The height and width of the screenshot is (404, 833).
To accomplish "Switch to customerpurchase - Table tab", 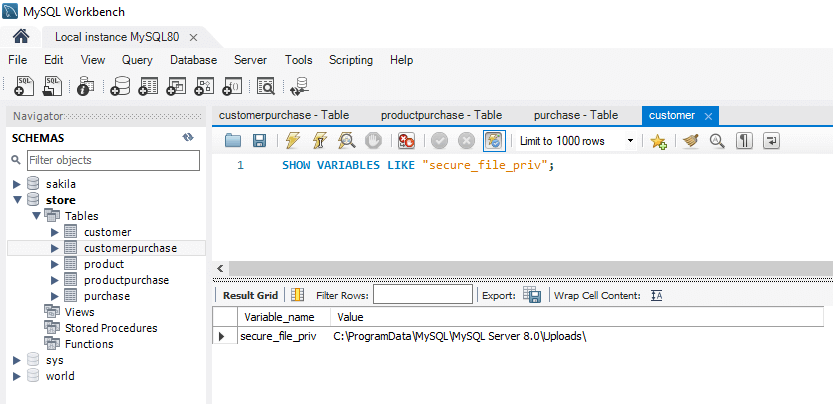I will (x=284, y=115).
